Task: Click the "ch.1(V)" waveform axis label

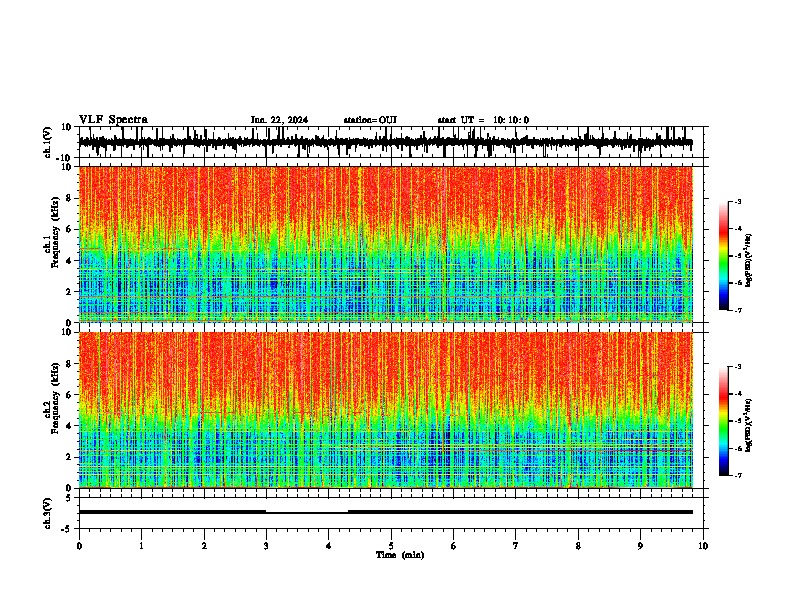Action: pyautogui.click(x=48, y=142)
